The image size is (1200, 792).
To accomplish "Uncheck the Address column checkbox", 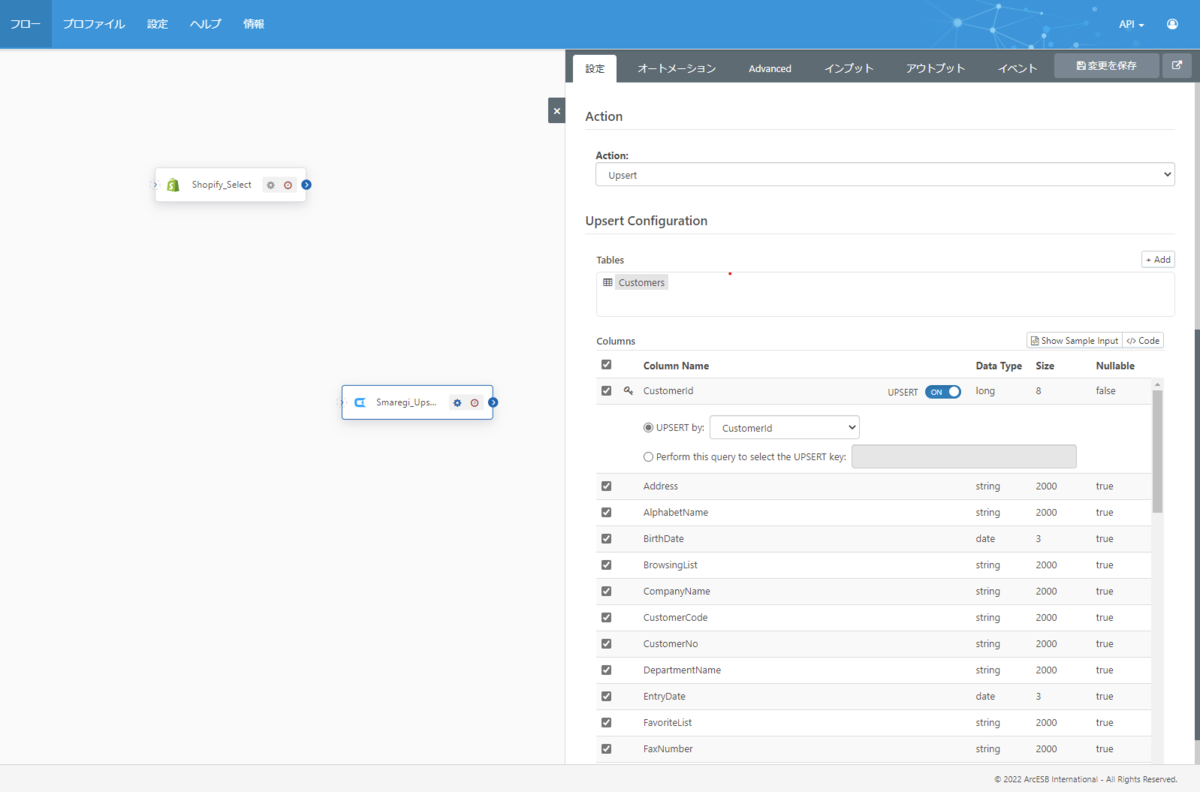I will coord(606,486).
